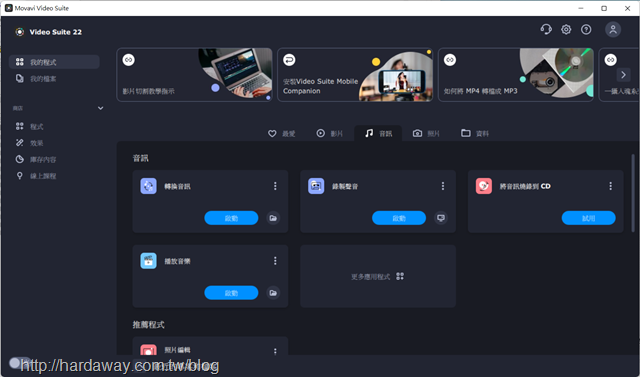Click the 將音訊燒錄到 CD app icon
This screenshot has width=640, height=377.
tap(484, 186)
